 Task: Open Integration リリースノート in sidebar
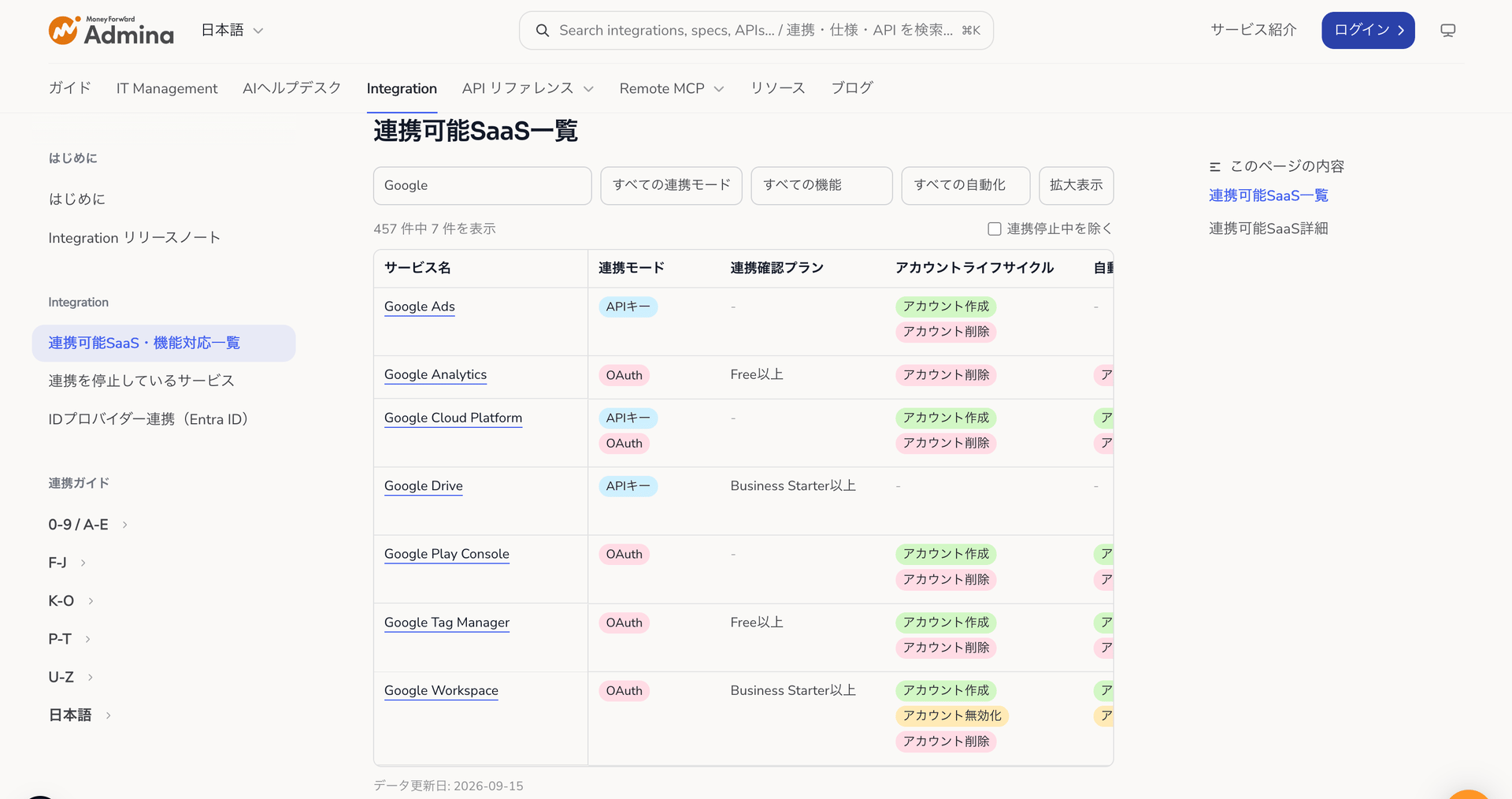pyautogui.click(x=134, y=238)
